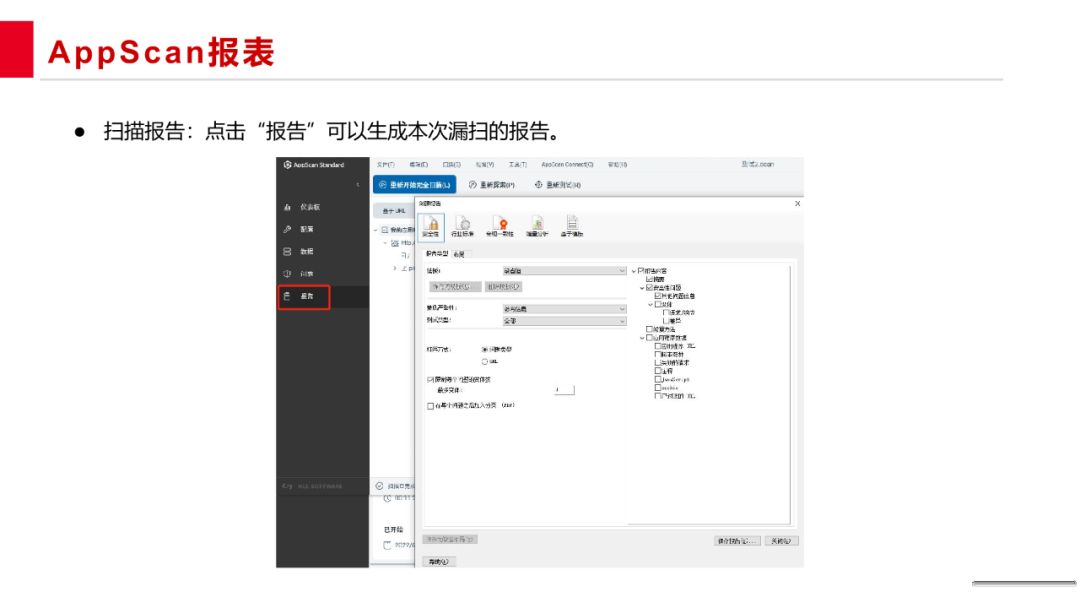Image resolution: width=1080 pixels, height=608 pixels.
Task: Select the URL radio button
Action: coord(485,361)
